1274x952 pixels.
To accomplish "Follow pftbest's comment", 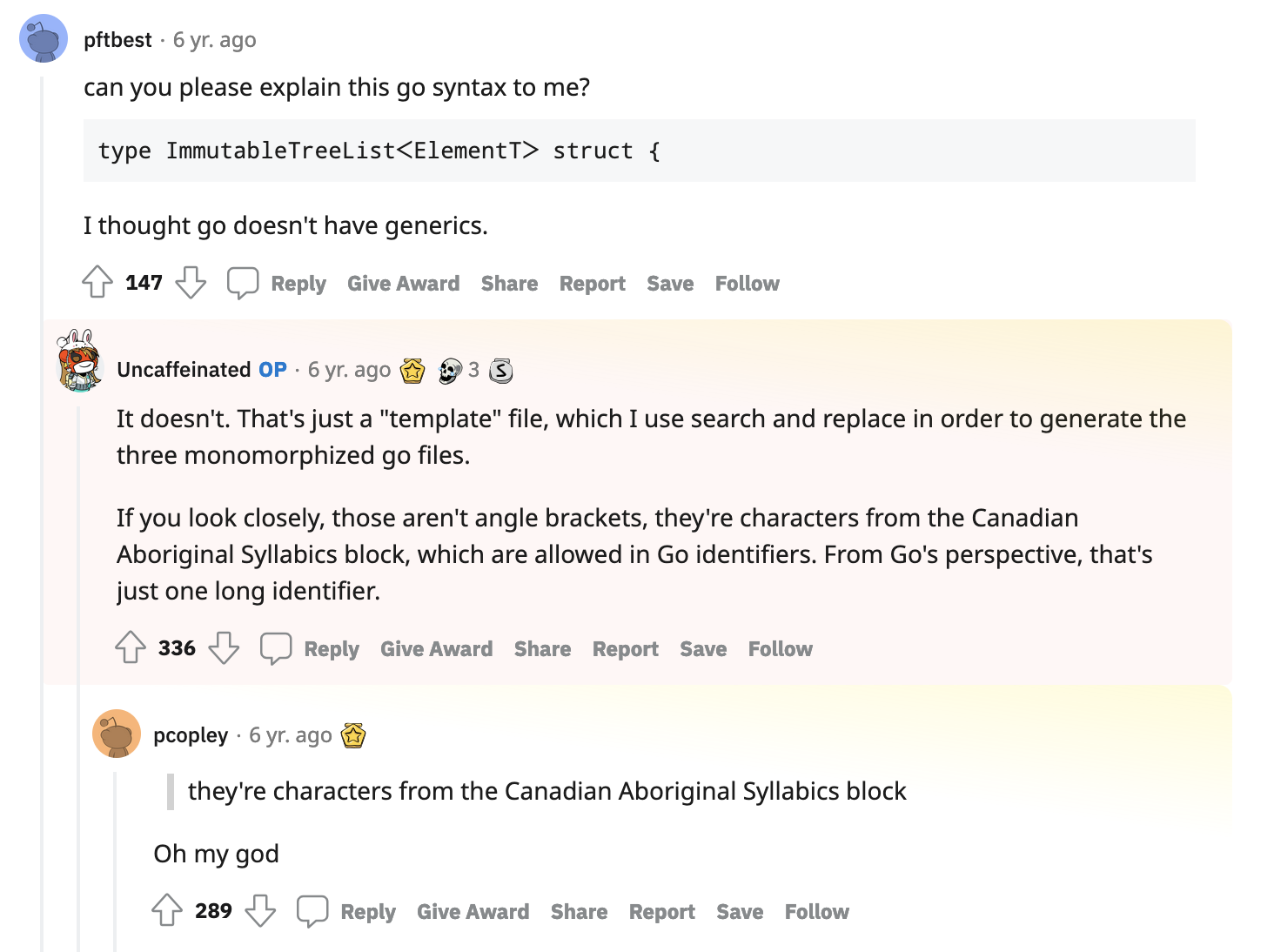I will point(747,284).
